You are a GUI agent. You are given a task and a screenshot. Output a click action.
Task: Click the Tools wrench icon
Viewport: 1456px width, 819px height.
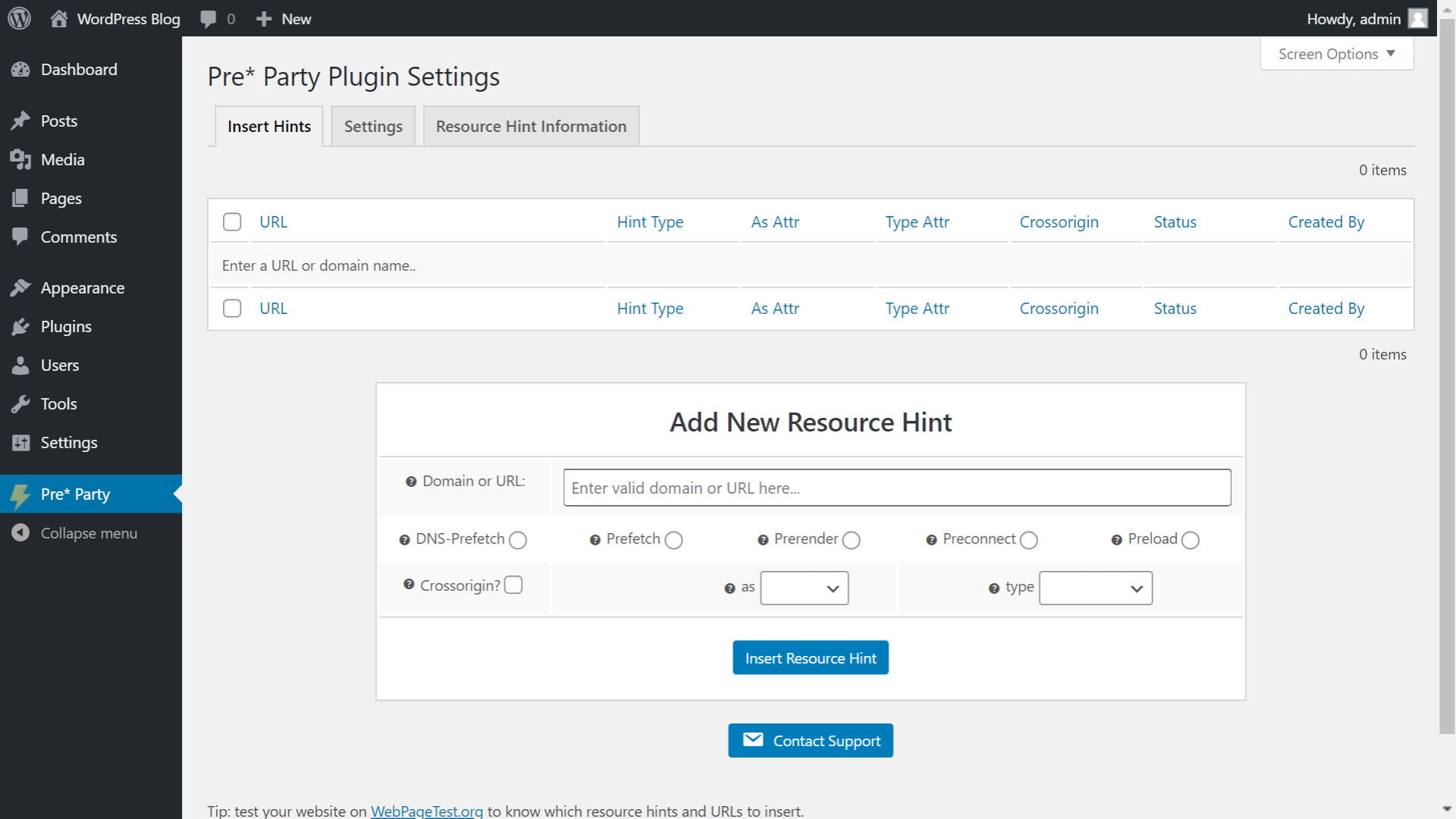20,403
